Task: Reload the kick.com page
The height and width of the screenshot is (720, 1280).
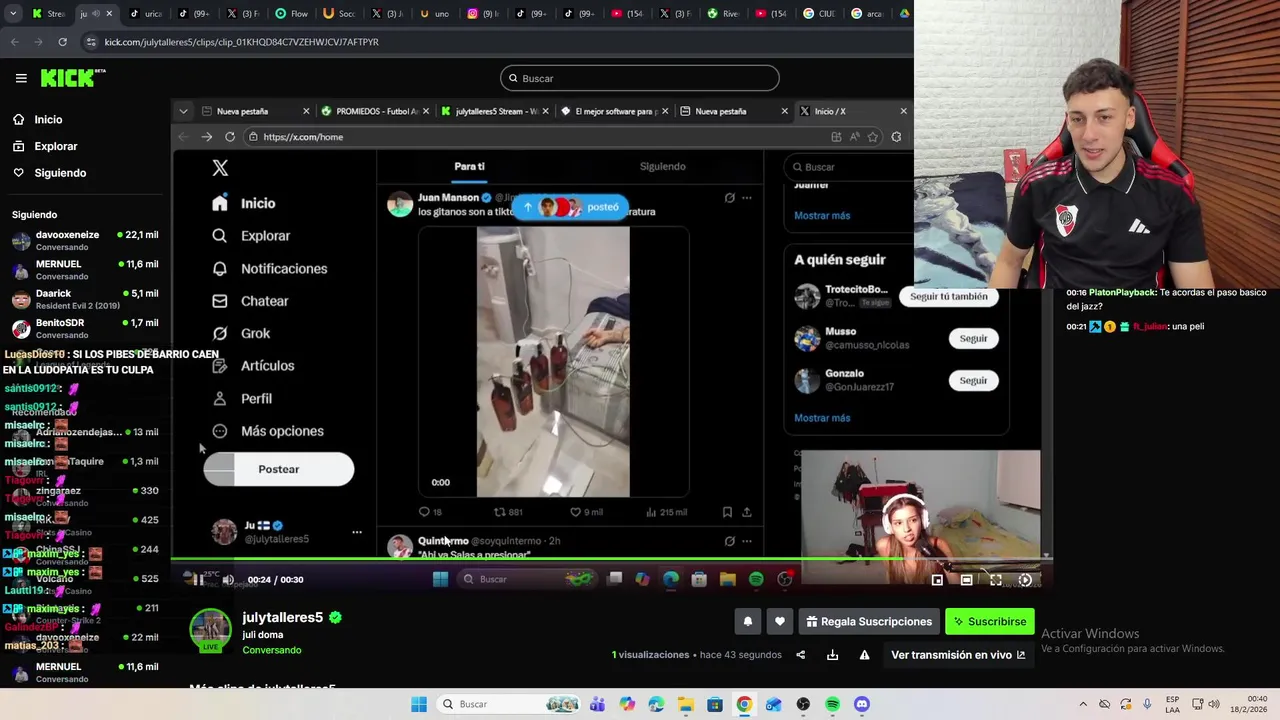Action: pos(62,42)
